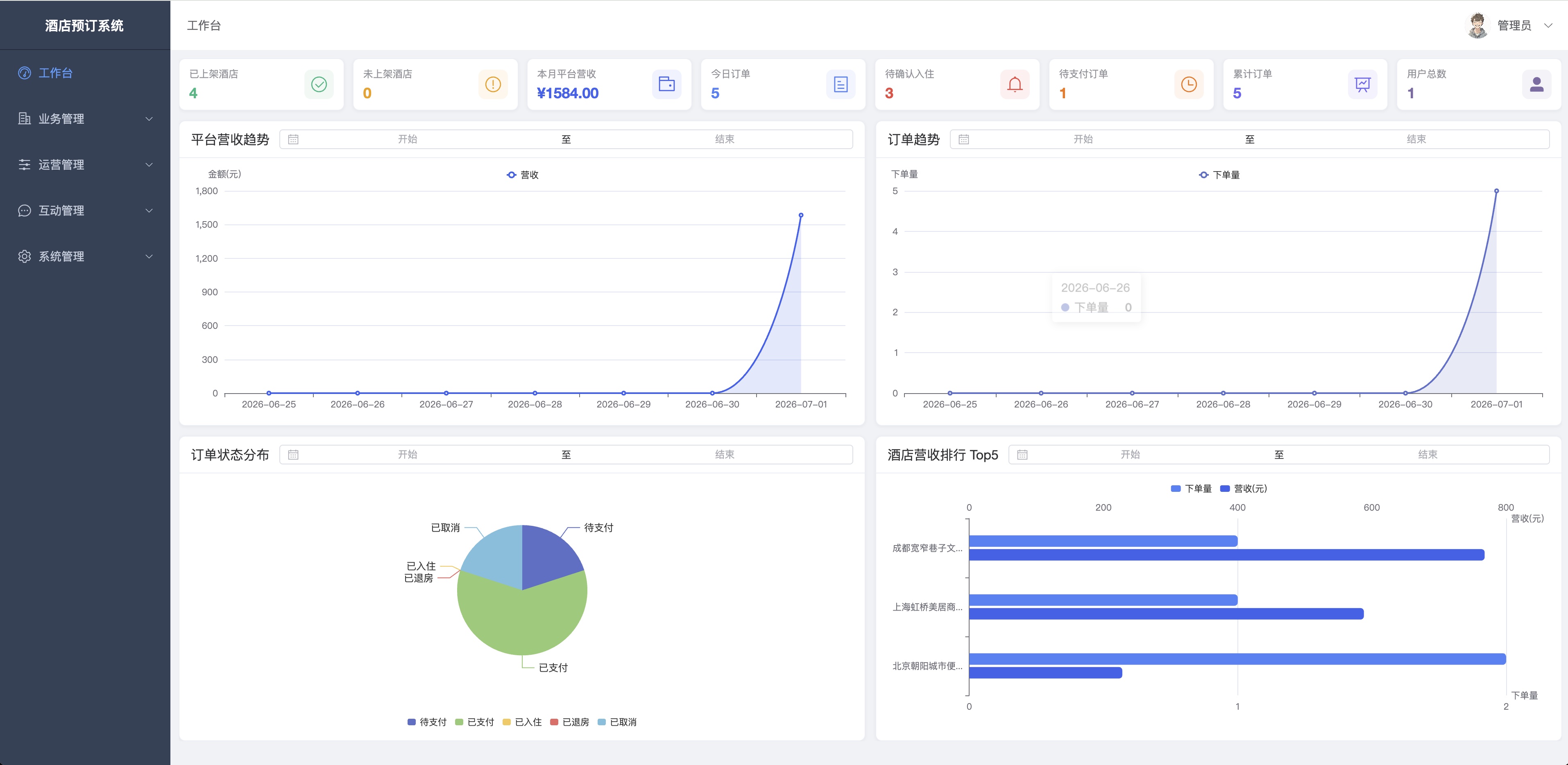Click the green checkmark icon on 已上架酒店 card
1568x765 pixels.
[319, 85]
